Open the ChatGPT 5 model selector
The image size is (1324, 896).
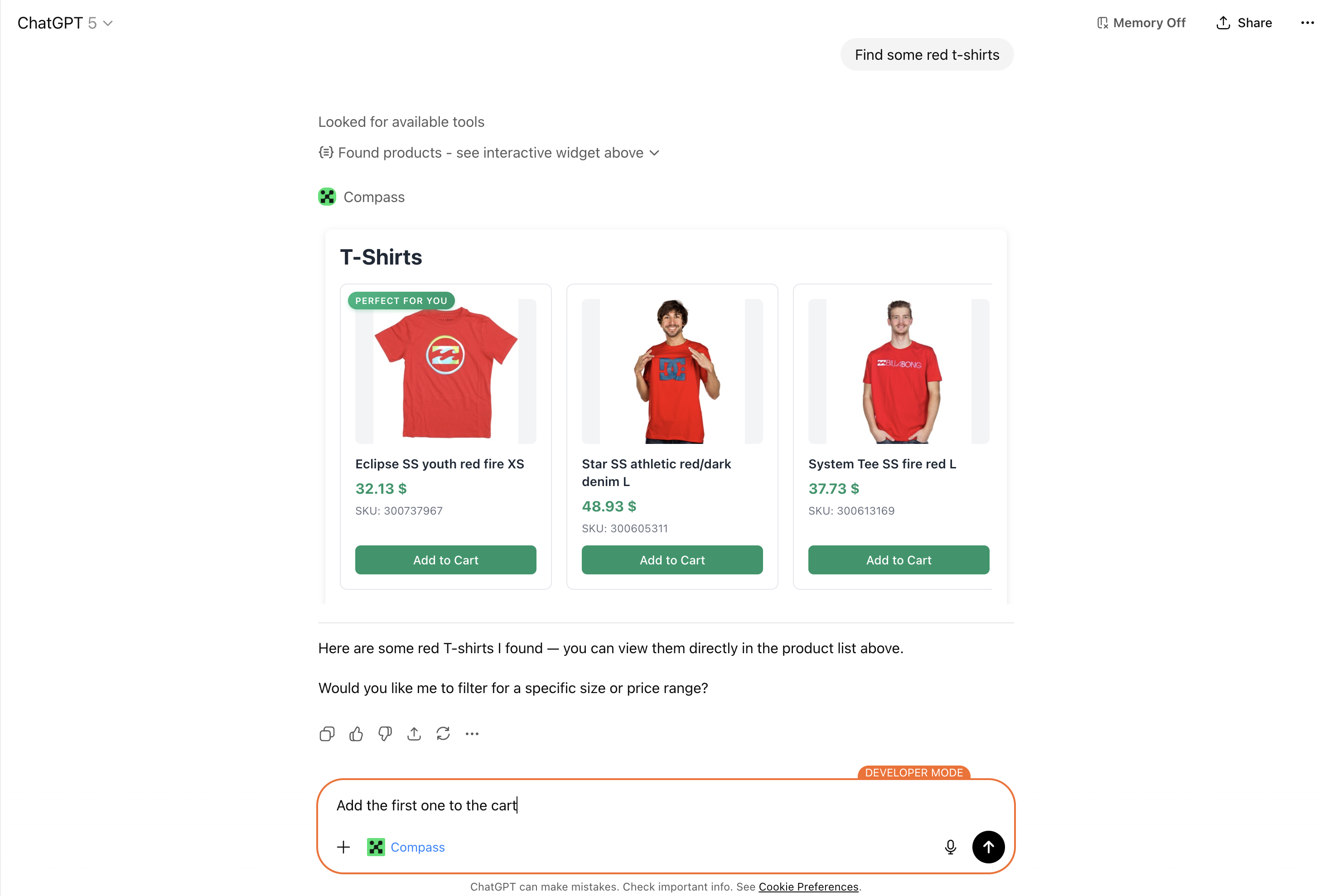(65, 23)
